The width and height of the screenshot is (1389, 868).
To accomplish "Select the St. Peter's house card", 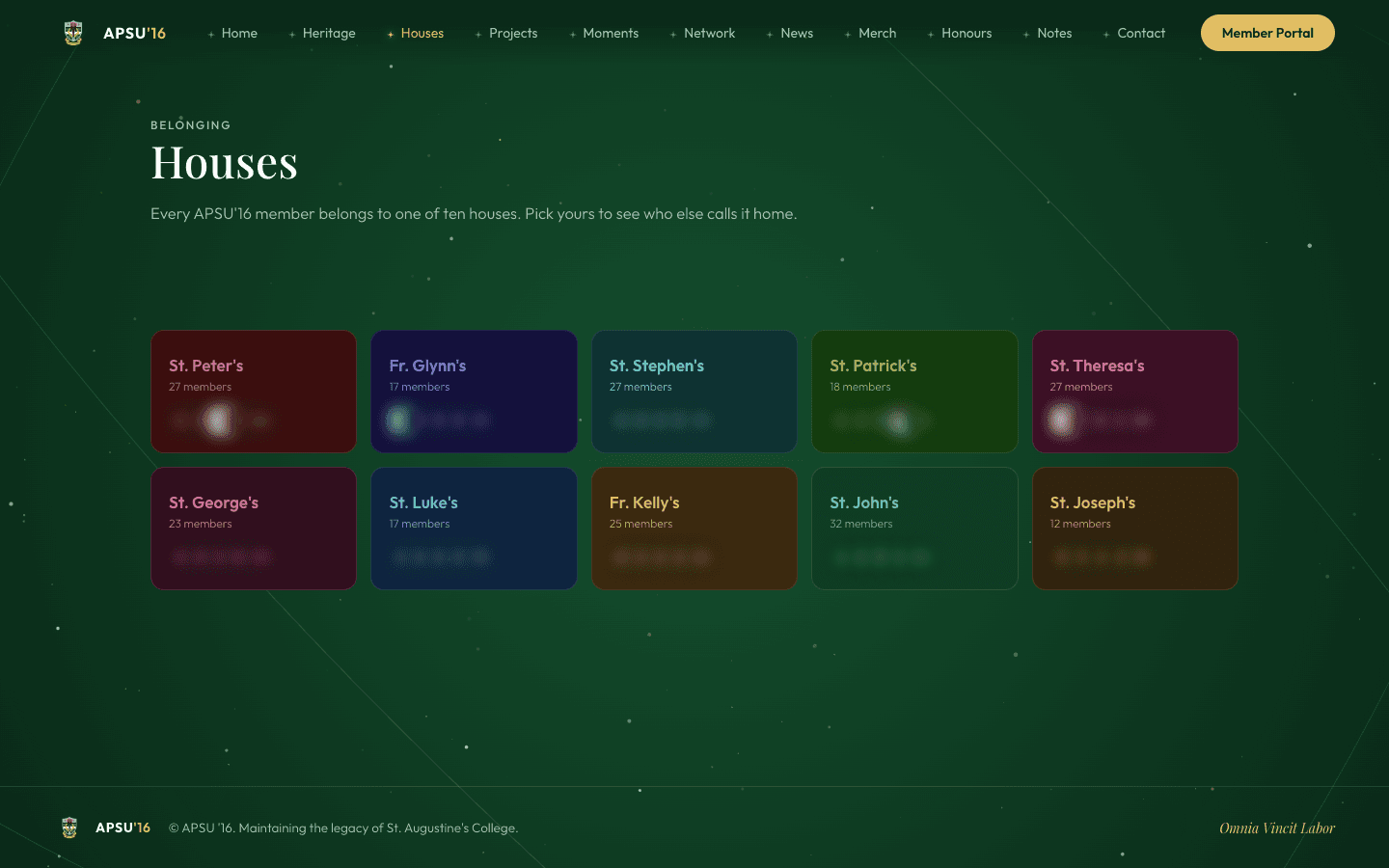I will [x=254, y=392].
